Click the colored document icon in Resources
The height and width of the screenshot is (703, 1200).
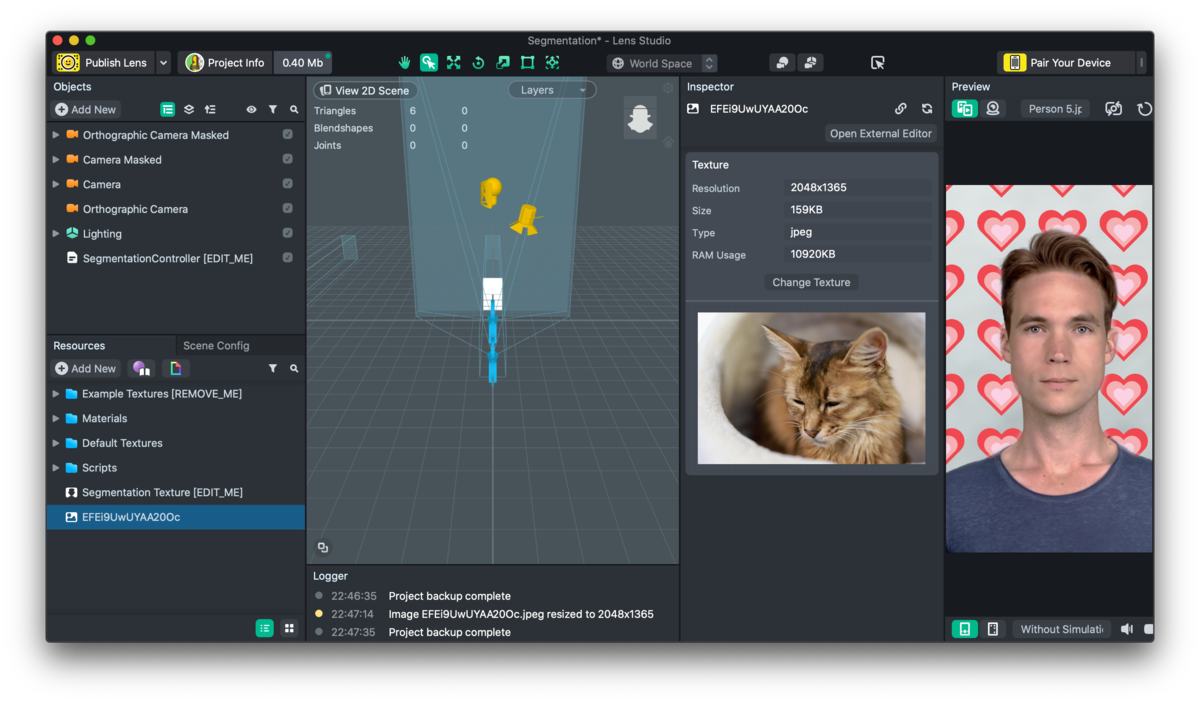[175, 368]
